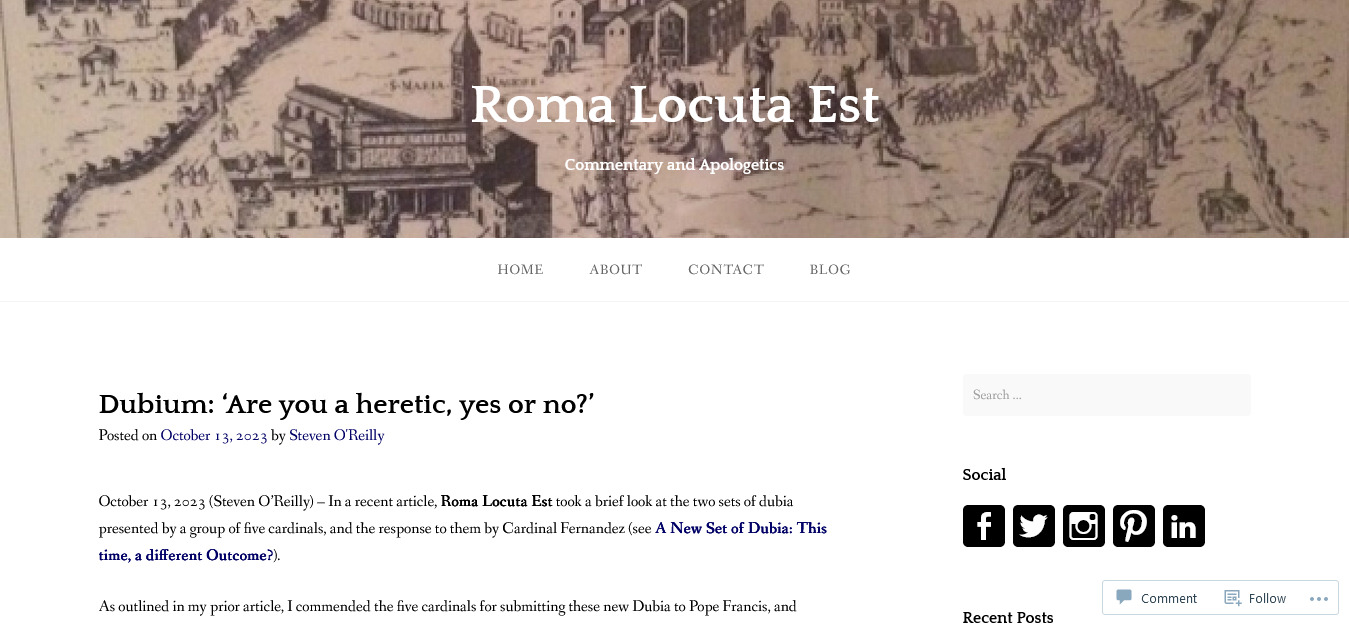Click the Comment speech bubble button
This screenshot has height=625, width=1349.
point(1156,598)
